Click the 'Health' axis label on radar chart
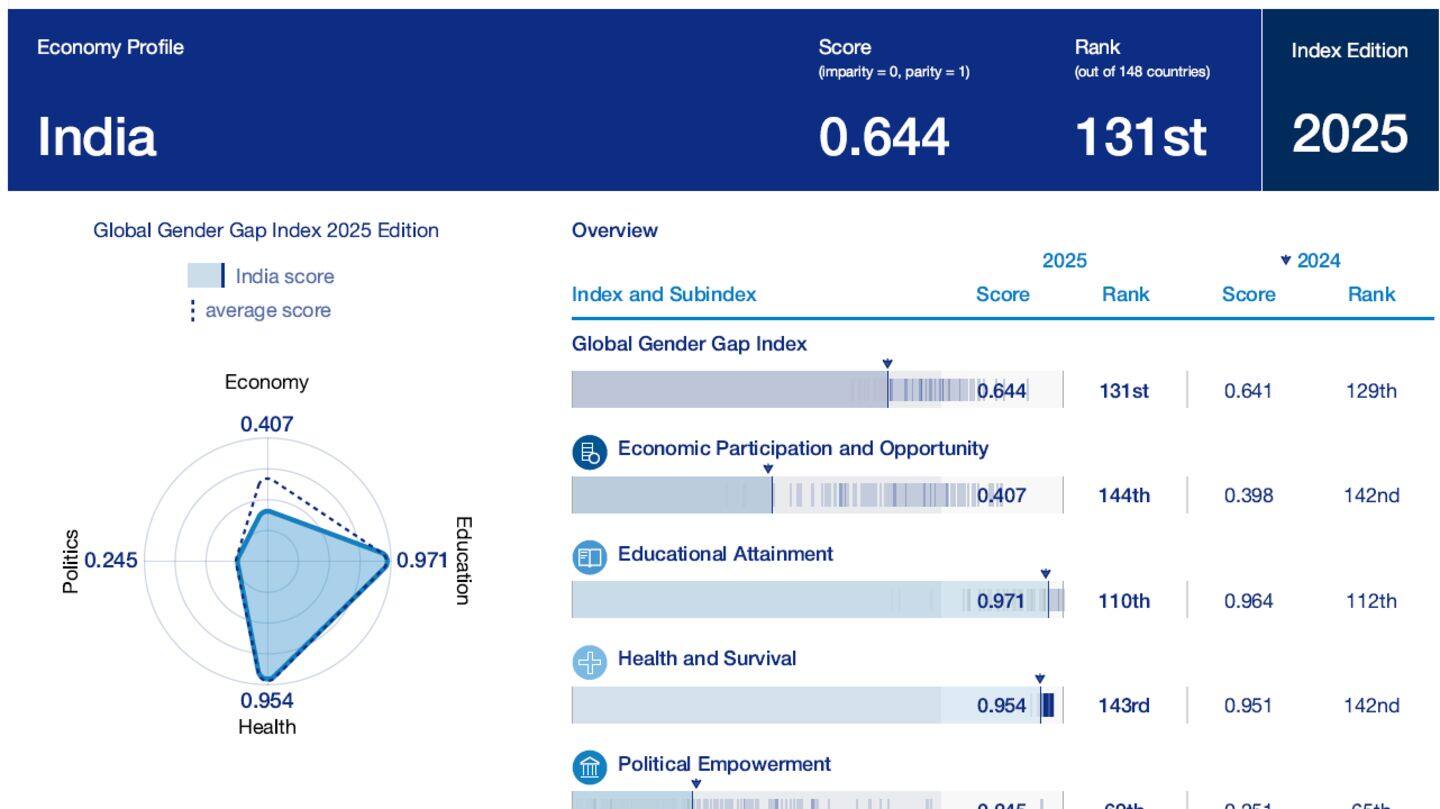Screen dimensions: 1440x809 (267, 727)
